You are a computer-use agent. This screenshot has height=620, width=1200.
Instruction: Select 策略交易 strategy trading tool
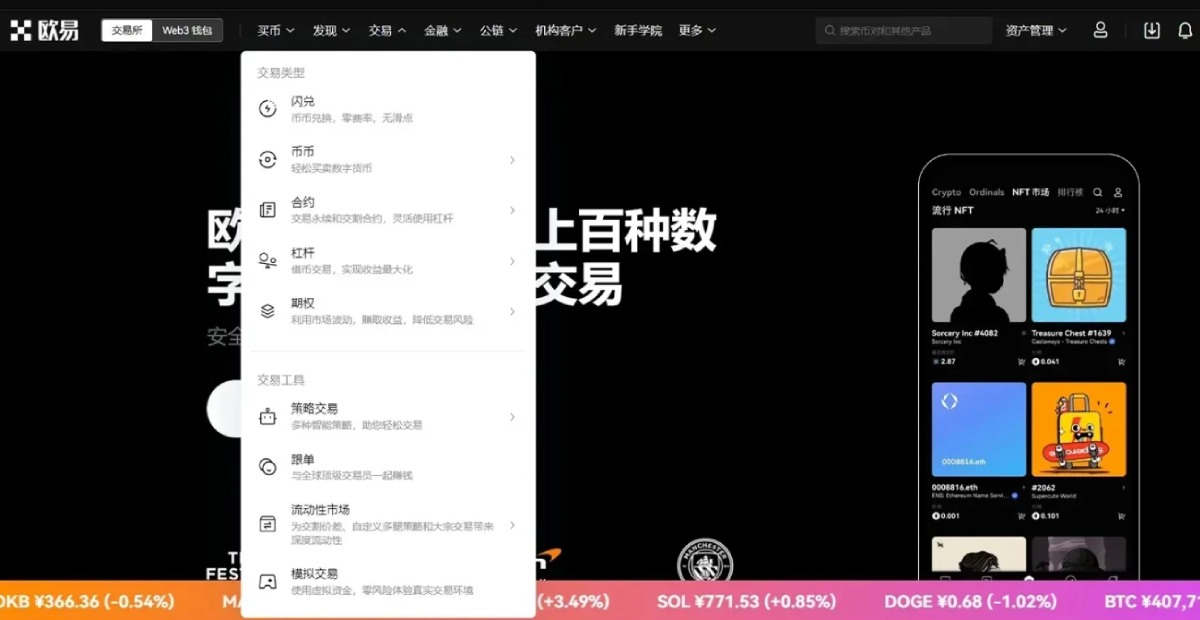pos(315,407)
